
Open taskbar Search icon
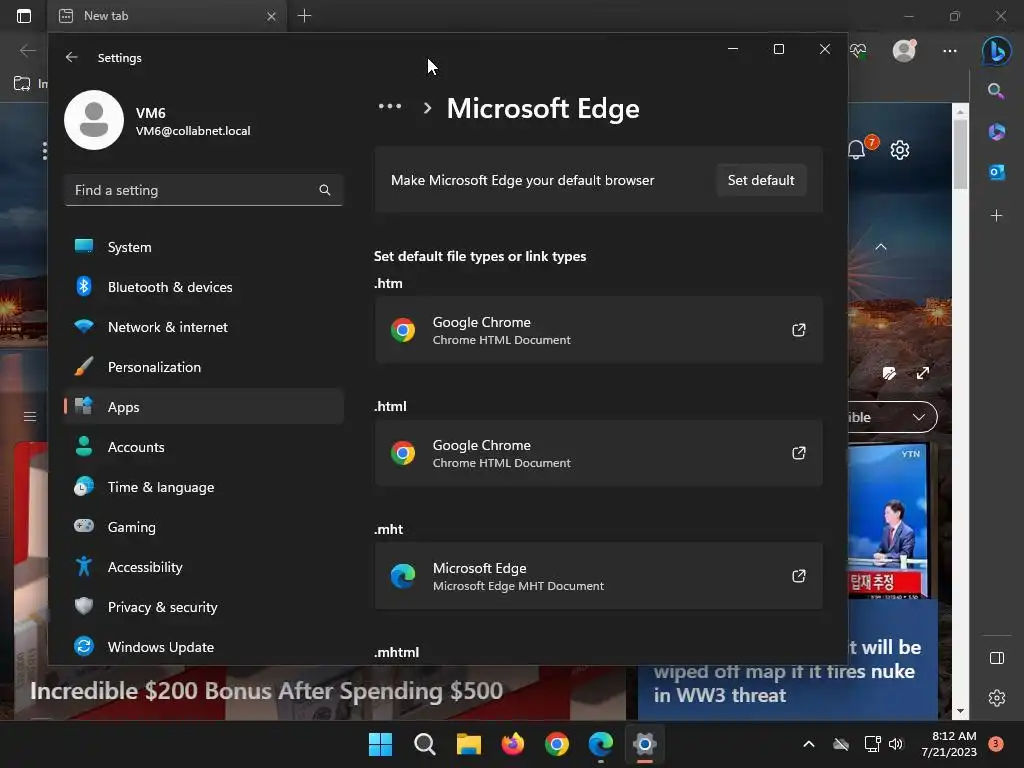point(424,744)
